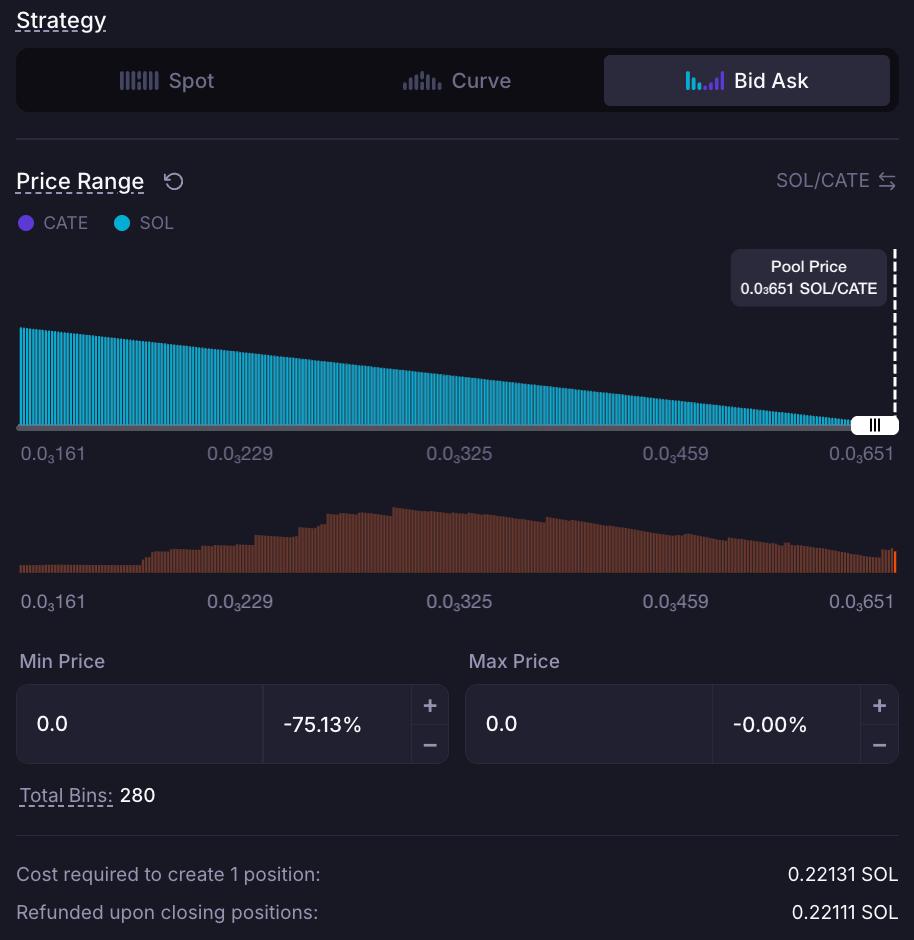Click the blue SOL legend dot
The width and height of the screenshot is (914, 940).
pos(122,223)
